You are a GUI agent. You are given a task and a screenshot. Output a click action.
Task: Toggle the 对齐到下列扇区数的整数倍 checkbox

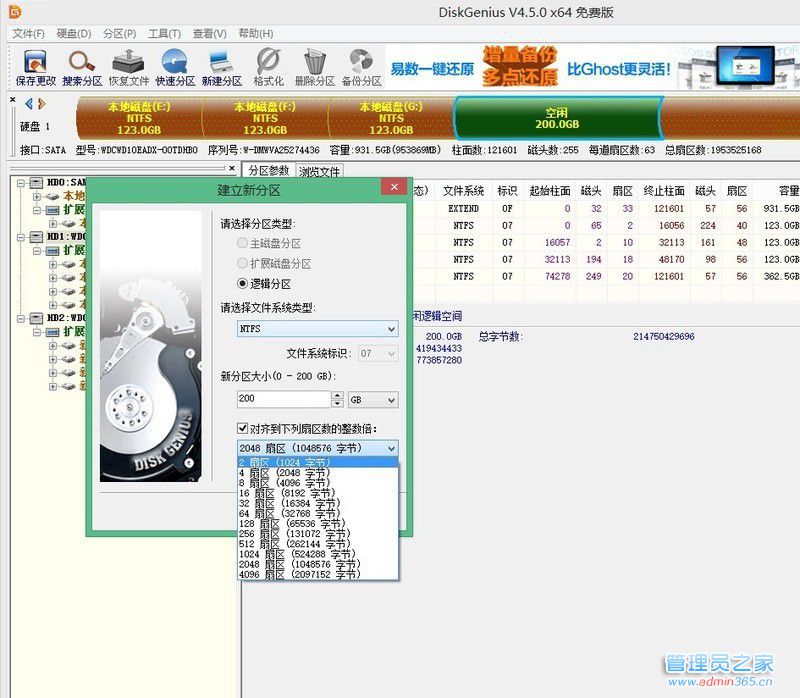243,428
